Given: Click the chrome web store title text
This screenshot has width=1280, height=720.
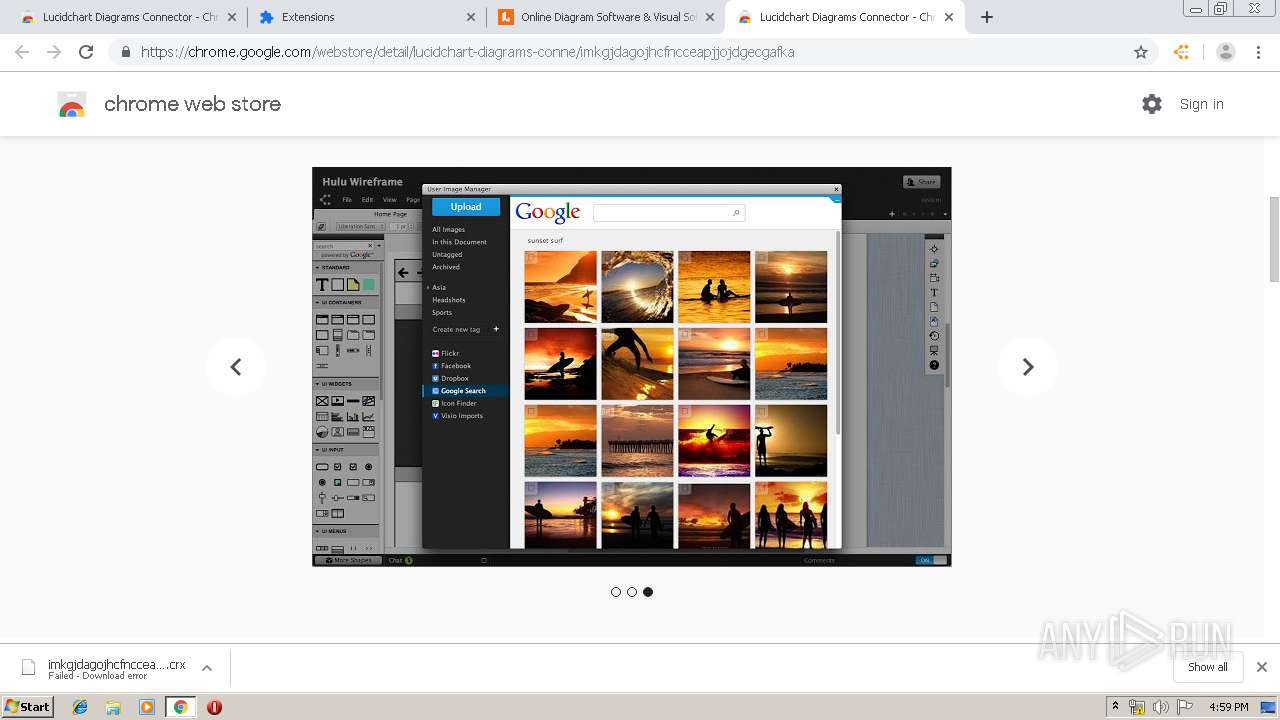Looking at the screenshot, I should tap(192, 104).
